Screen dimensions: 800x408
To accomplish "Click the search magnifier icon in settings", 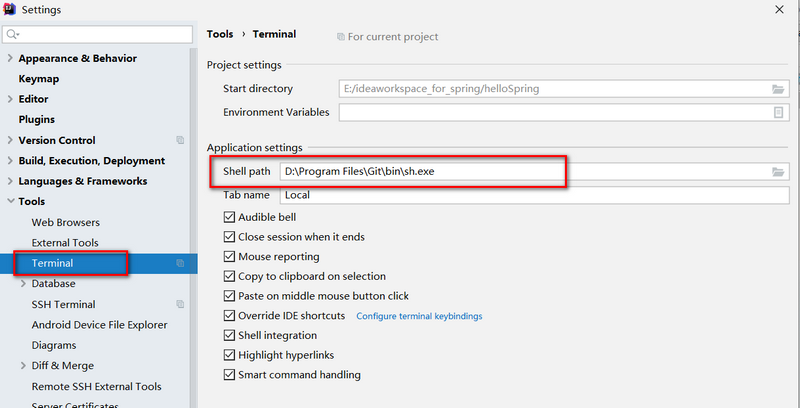I will (x=12, y=35).
